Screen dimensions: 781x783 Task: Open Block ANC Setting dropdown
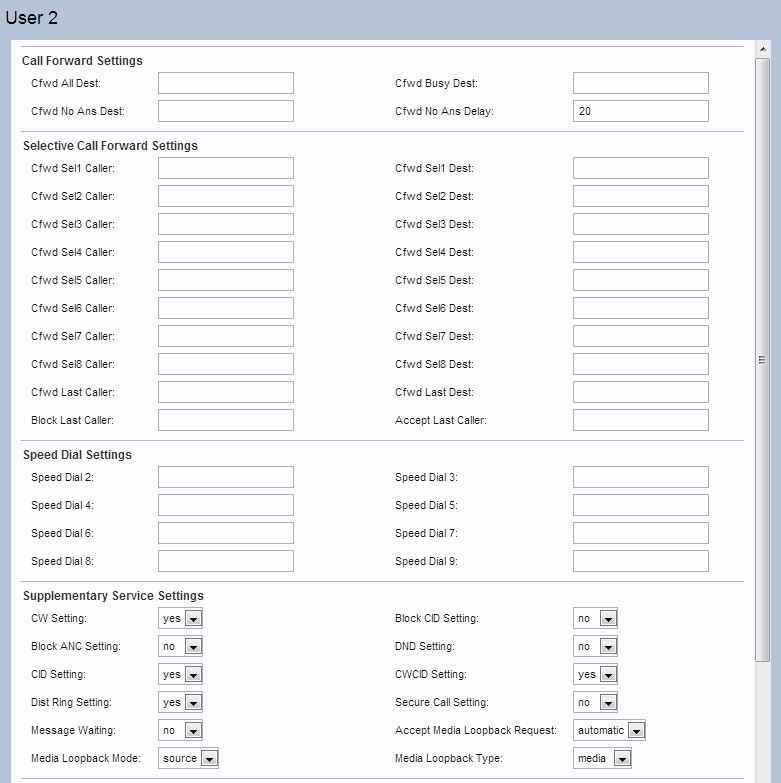pyautogui.click(x=181, y=647)
